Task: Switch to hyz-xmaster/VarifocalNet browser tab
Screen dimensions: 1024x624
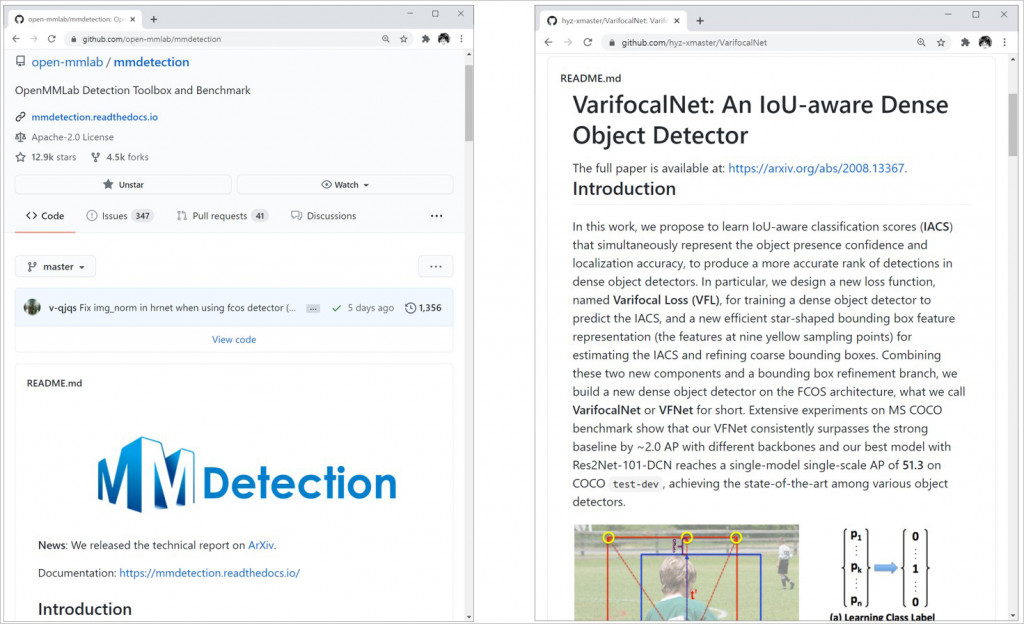Action: pyautogui.click(x=611, y=21)
